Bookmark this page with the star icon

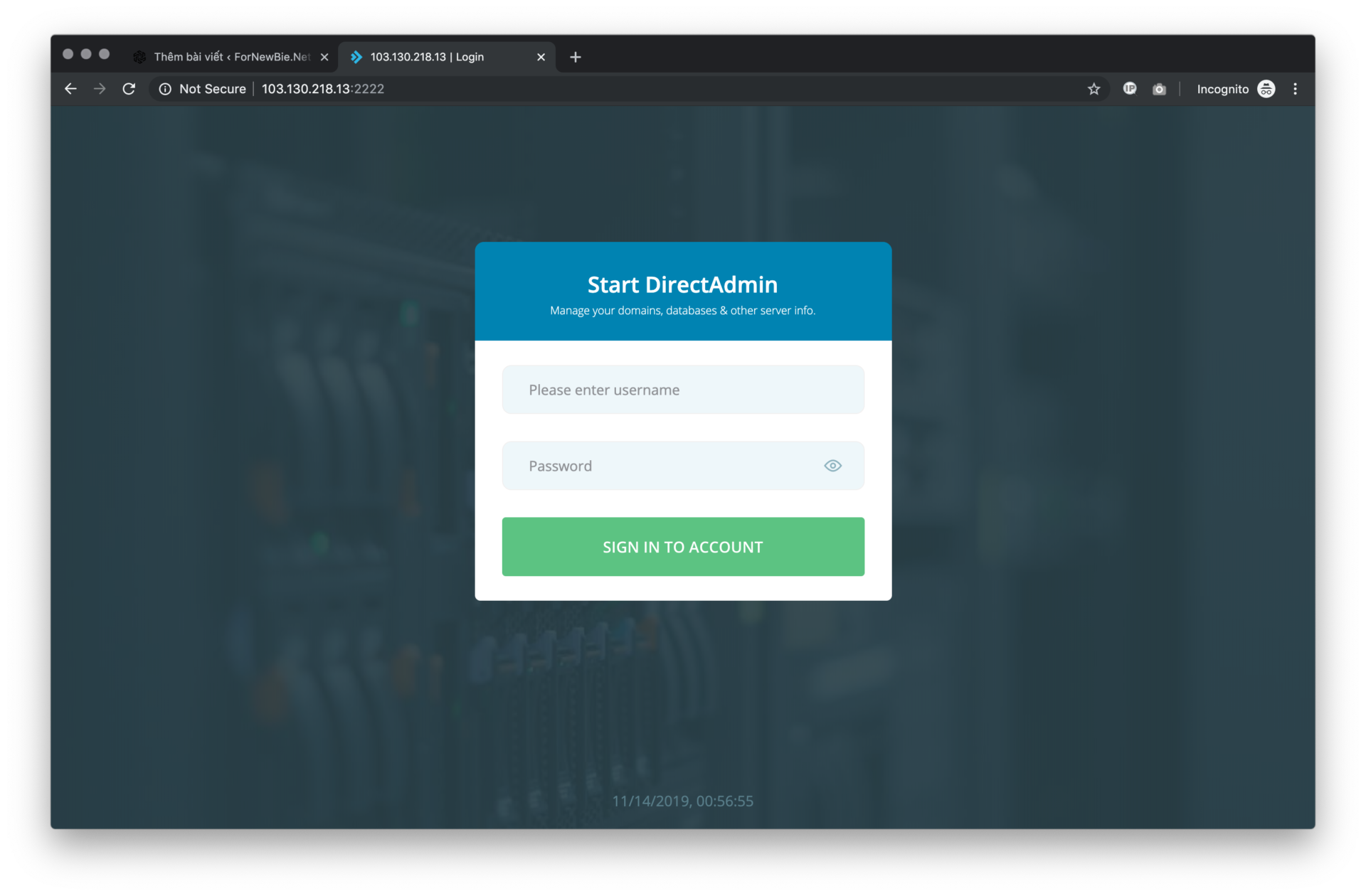point(1094,88)
